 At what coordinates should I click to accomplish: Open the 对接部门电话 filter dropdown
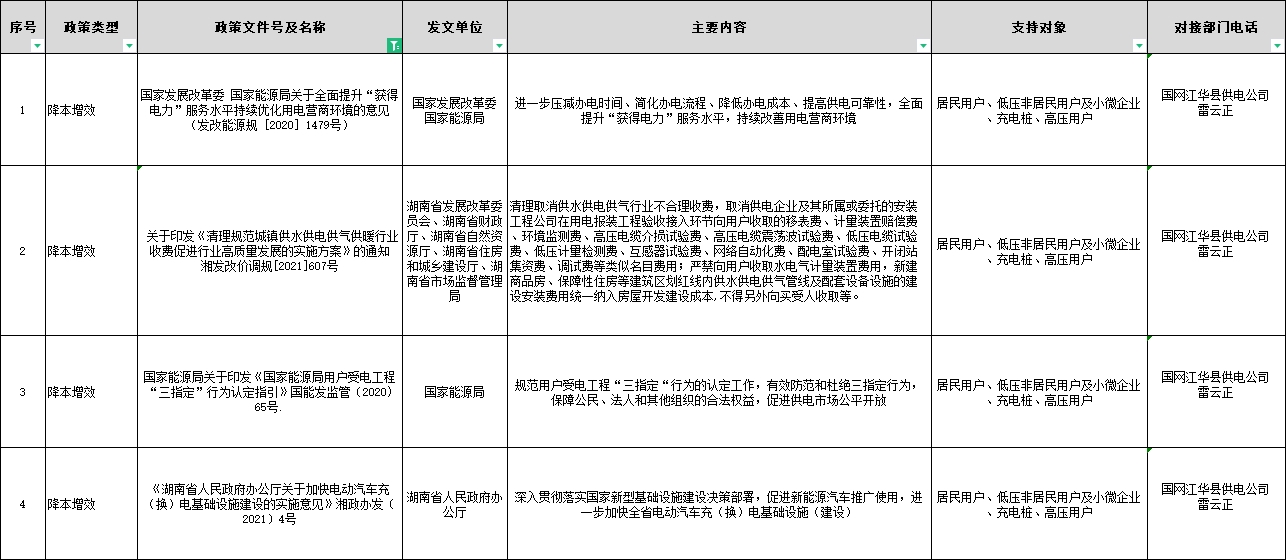click(1277, 46)
